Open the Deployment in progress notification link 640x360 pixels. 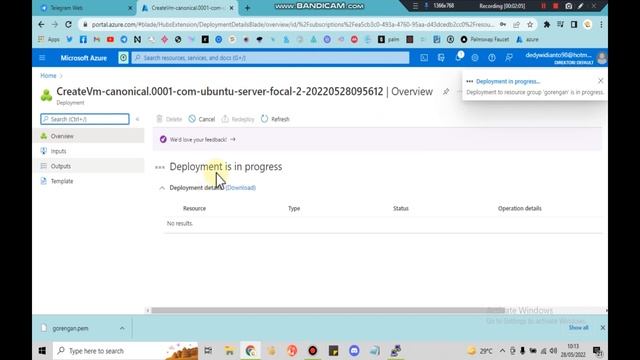tap(508, 82)
